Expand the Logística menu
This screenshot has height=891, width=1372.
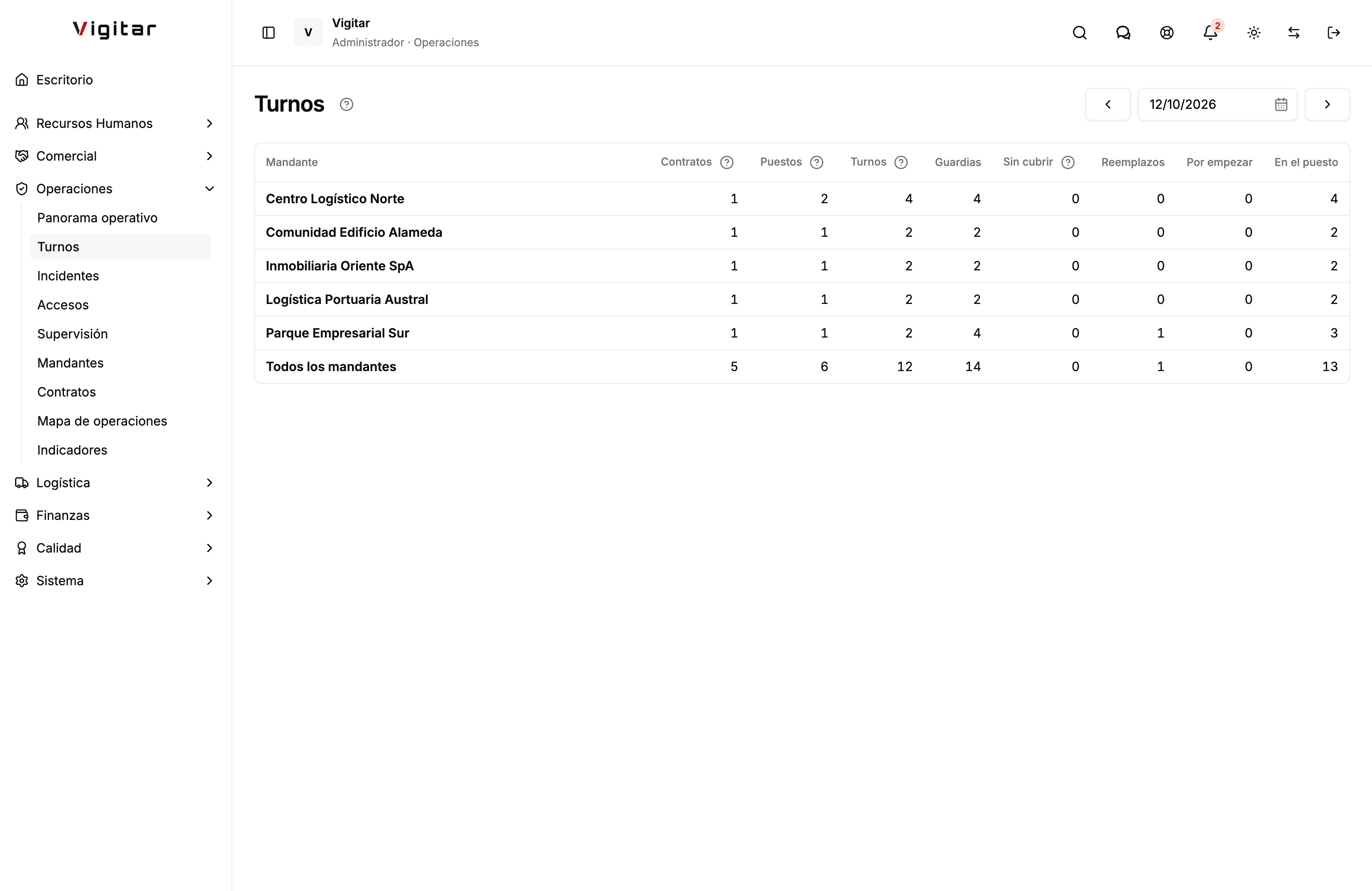115,483
